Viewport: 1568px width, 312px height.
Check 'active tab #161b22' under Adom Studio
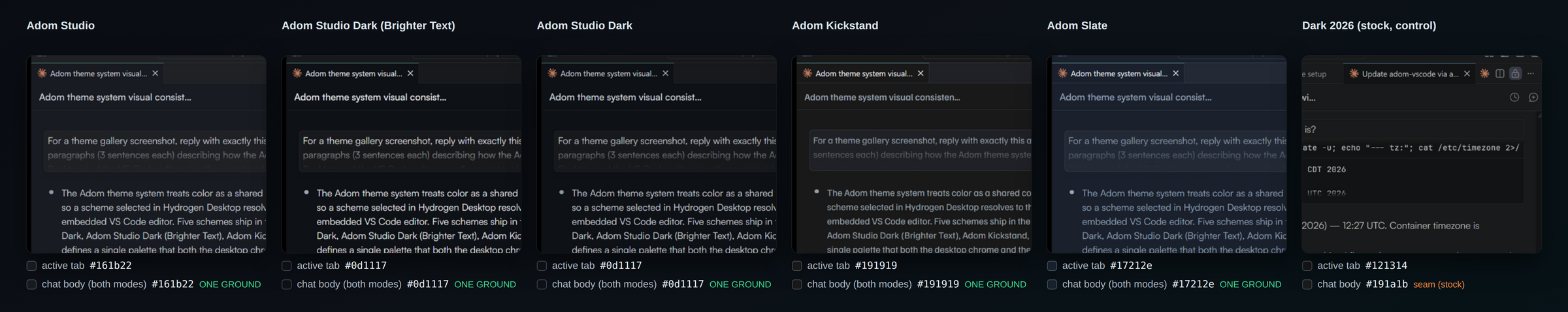(31, 266)
